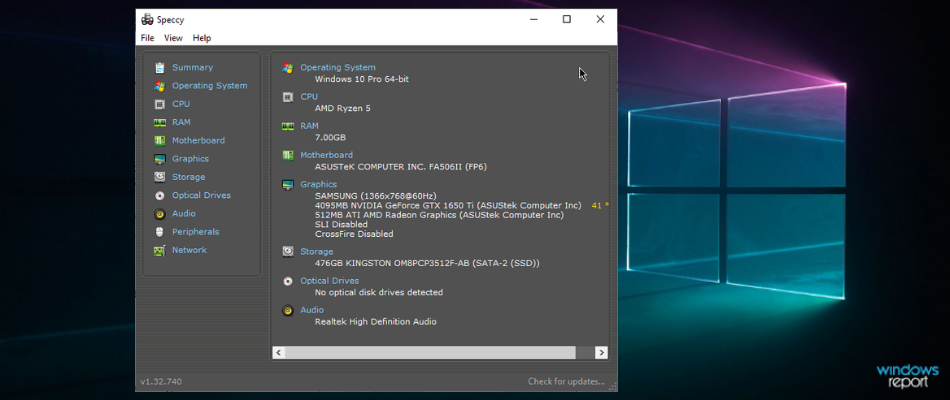The width and height of the screenshot is (950, 400).
Task: Click the Network card icon in sidebar
Action: (159, 250)
